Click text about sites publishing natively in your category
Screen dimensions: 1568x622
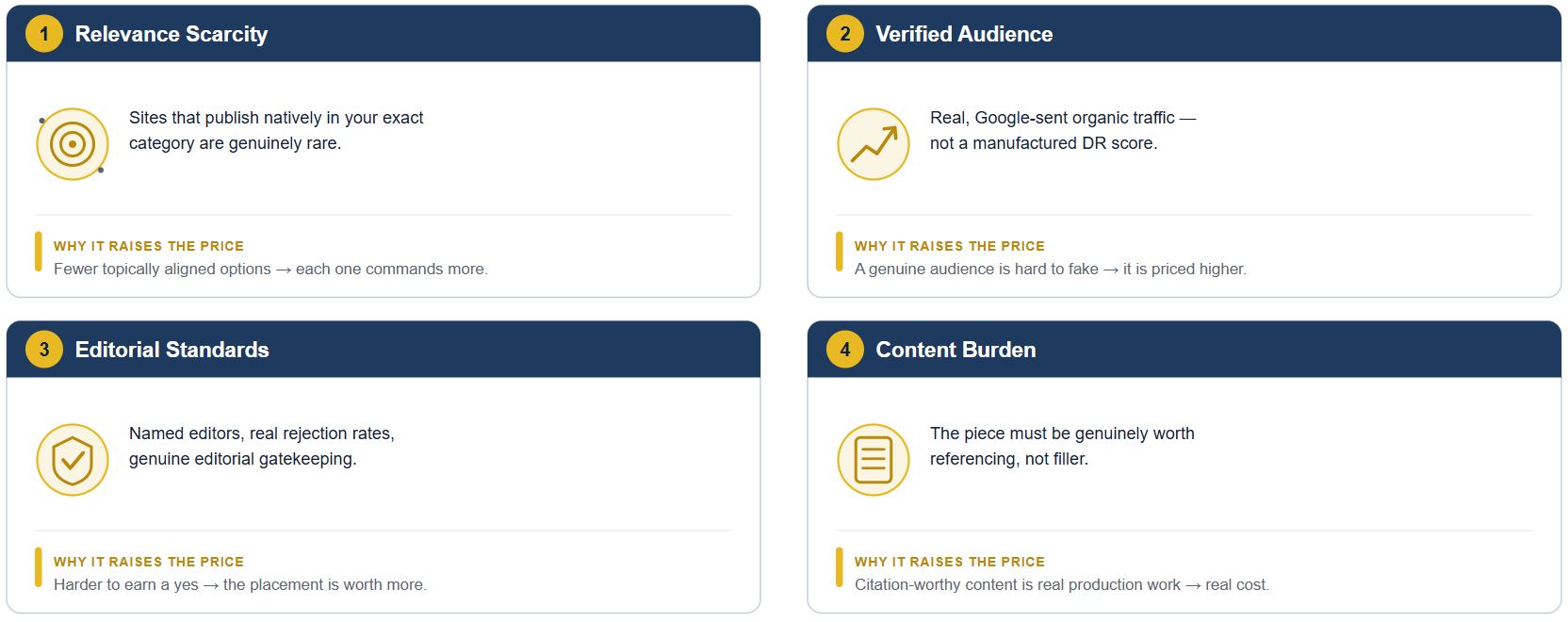tap(276, 130)
